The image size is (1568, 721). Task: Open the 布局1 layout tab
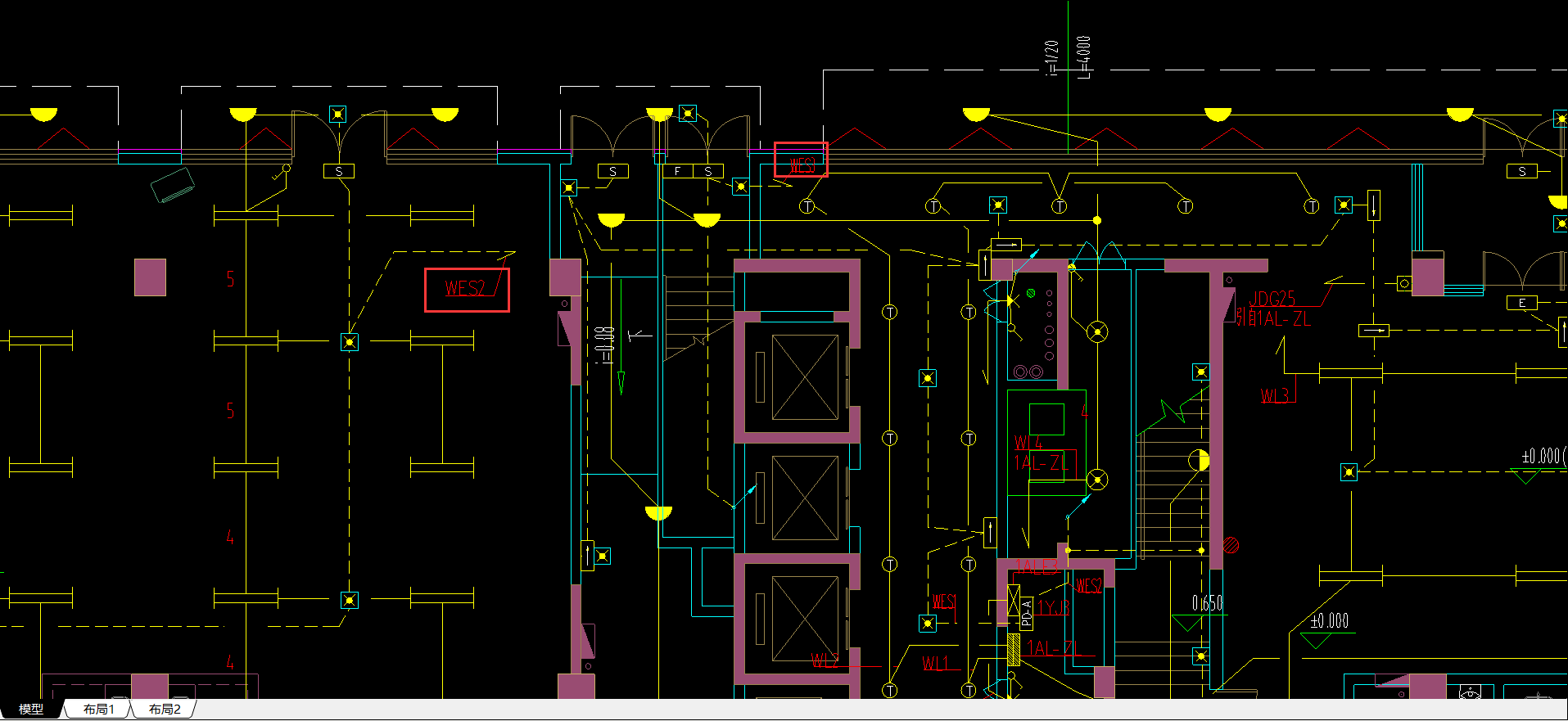click(98, 710)
